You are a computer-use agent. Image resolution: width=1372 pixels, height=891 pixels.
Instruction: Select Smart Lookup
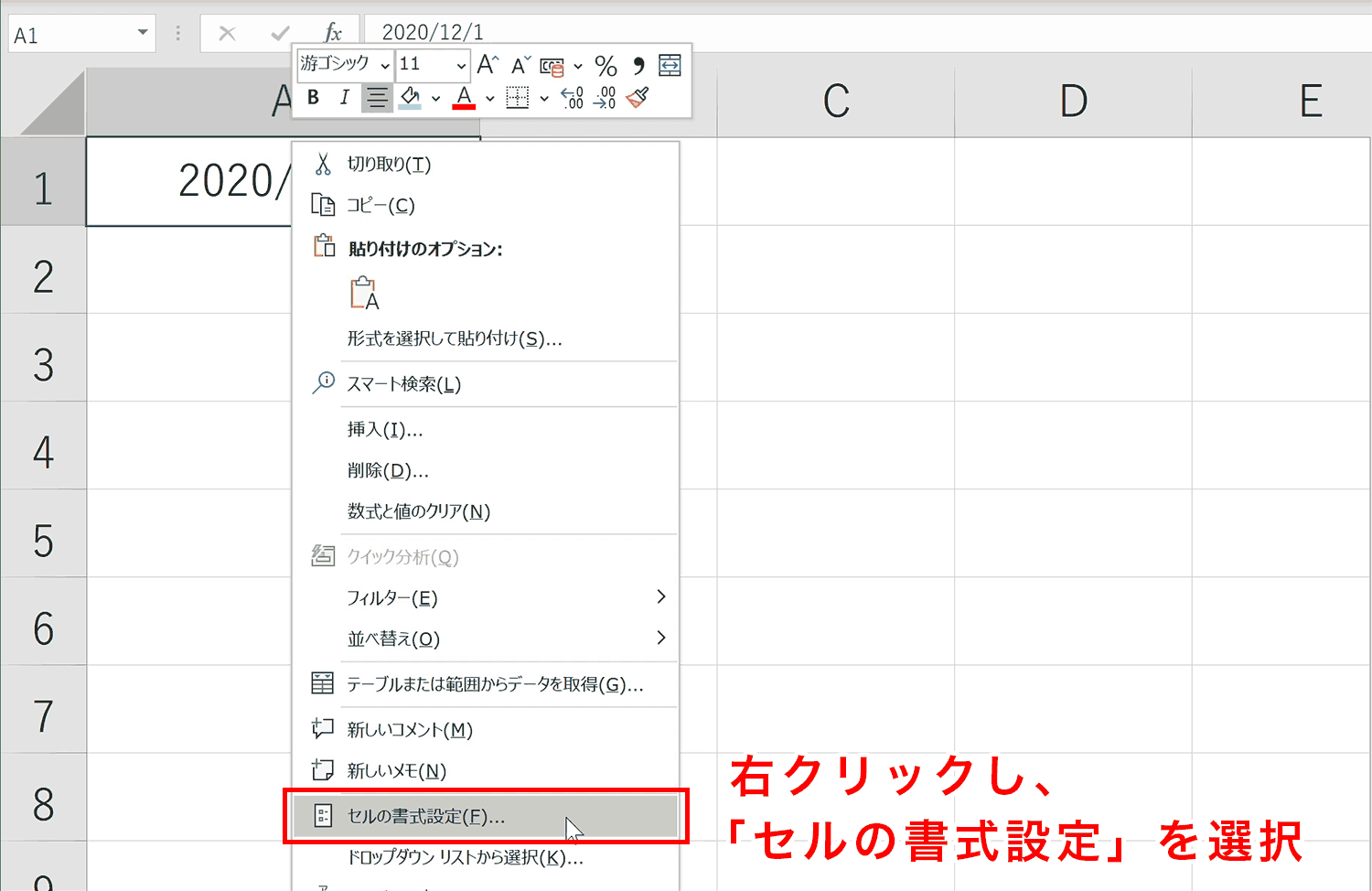(486, 384)
